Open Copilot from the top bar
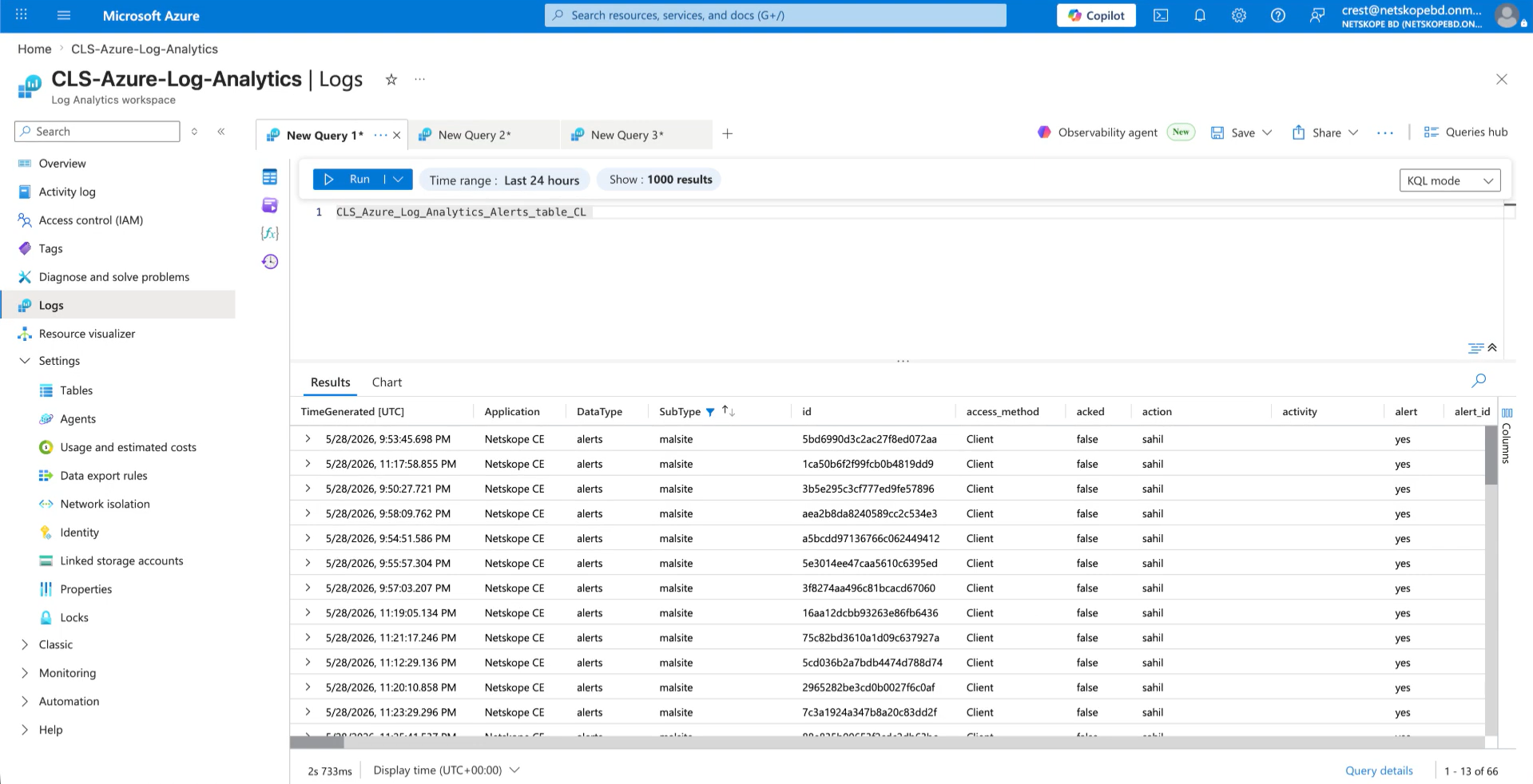Image resolution: width=1533 pixels, height=784 pixels. point(1096,15)
